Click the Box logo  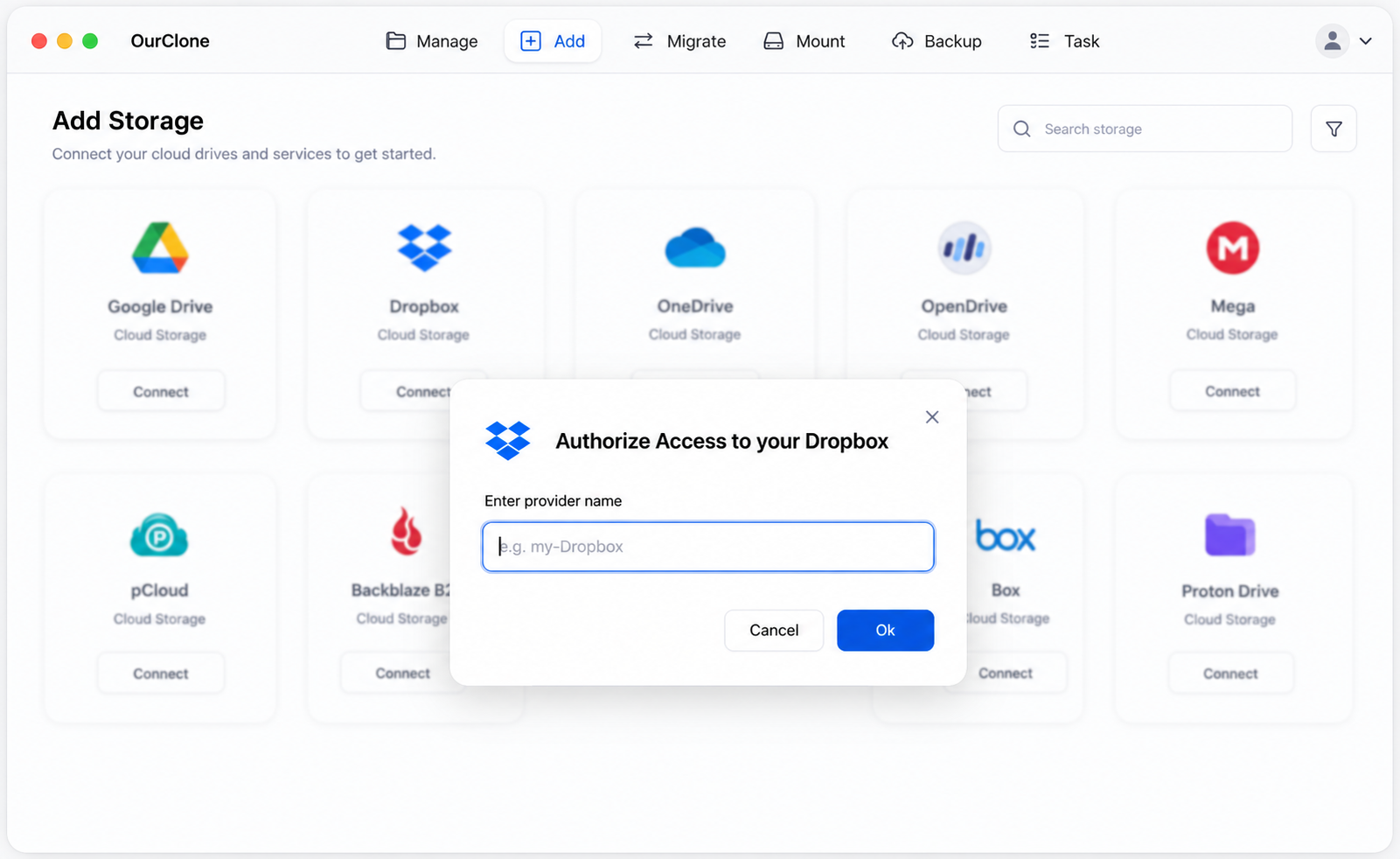point(1006,535)
